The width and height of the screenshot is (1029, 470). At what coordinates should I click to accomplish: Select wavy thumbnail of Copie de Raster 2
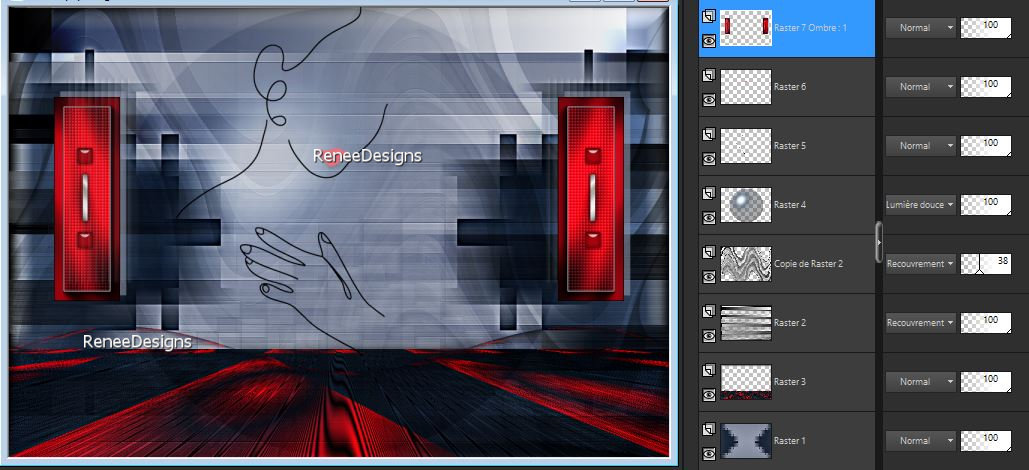click(x=746, y=264)
